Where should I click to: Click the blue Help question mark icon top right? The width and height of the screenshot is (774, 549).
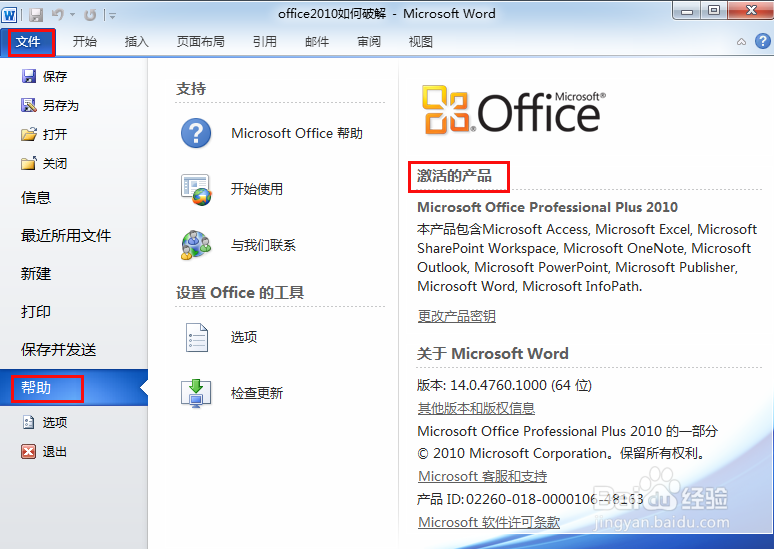pos(763,41)
